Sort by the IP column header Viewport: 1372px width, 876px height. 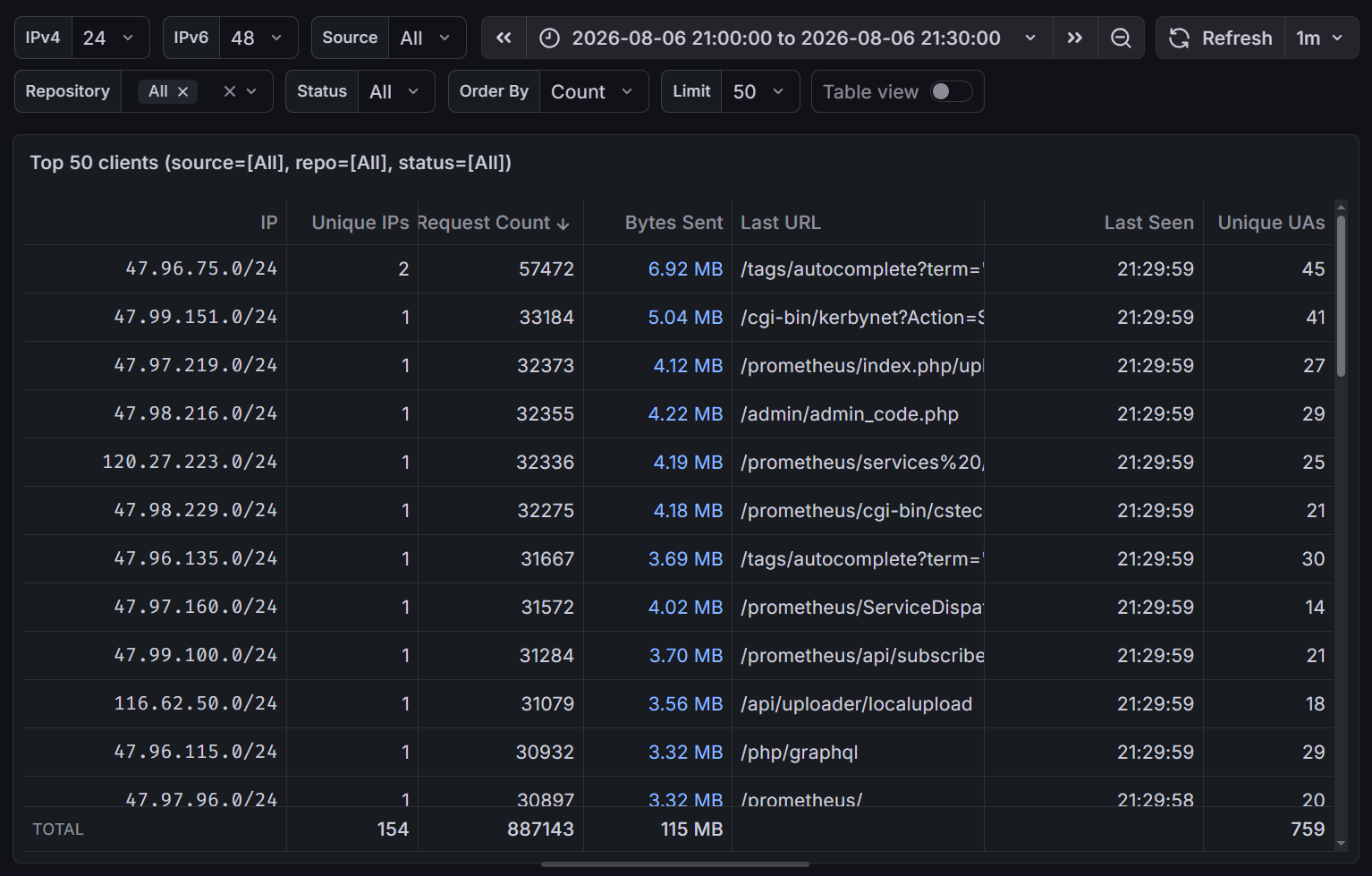pyautogui.click(x=268, y=223)
